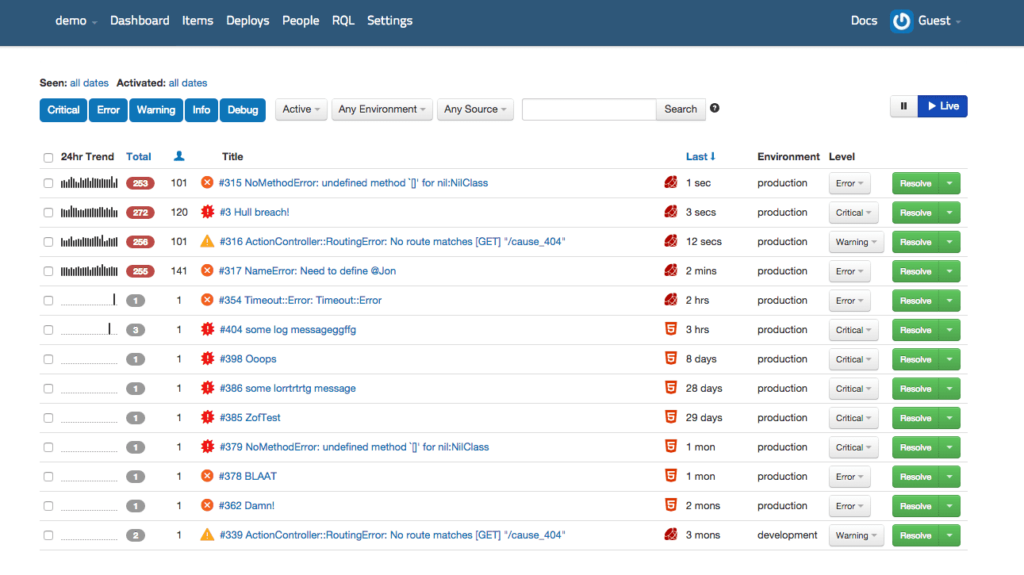Click the error icon beside #317 NameError
Image resolution: width=1024 pixels, height=575 pixels.
(207, 271)
